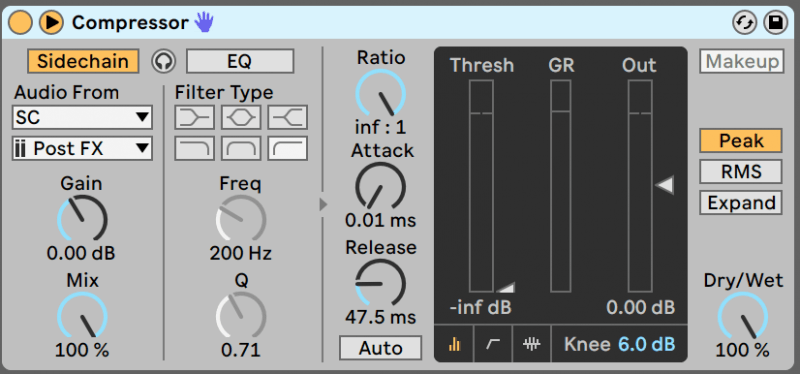Open the Post FX tap point dropdown
This screenshot has height=374, width=800.
coord(82,149)
